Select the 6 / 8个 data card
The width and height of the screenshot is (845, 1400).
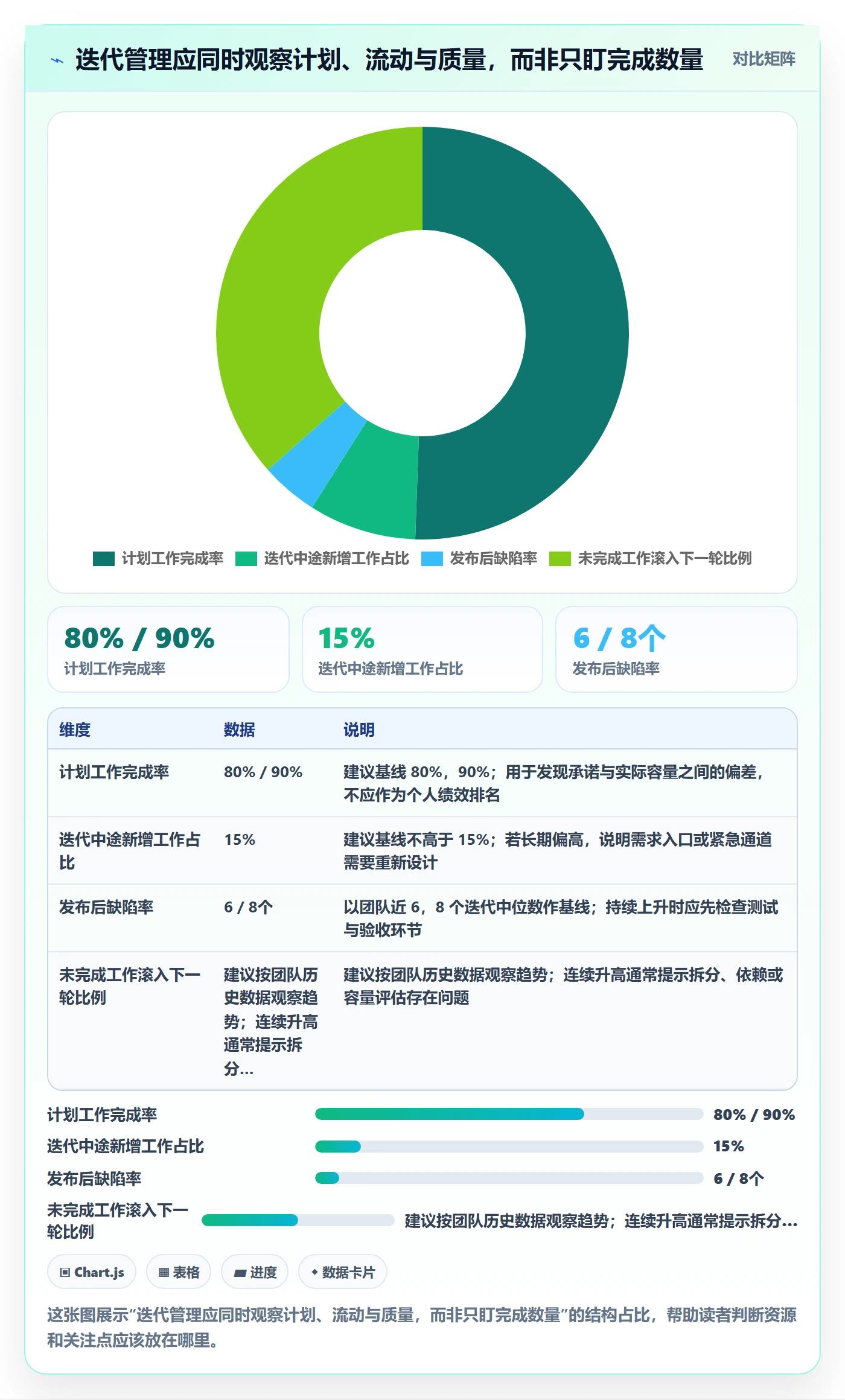tap(677, 649)
